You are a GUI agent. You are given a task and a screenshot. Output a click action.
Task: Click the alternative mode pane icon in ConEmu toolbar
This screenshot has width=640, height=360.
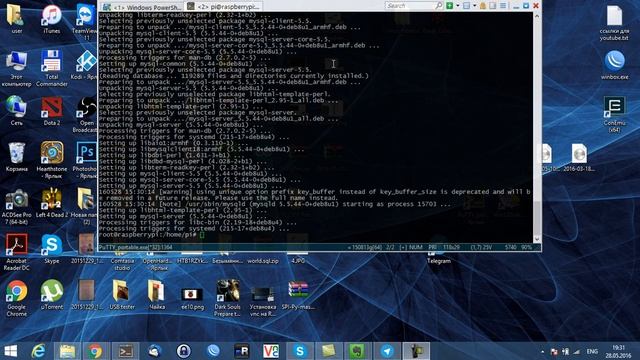coord(493,6)
